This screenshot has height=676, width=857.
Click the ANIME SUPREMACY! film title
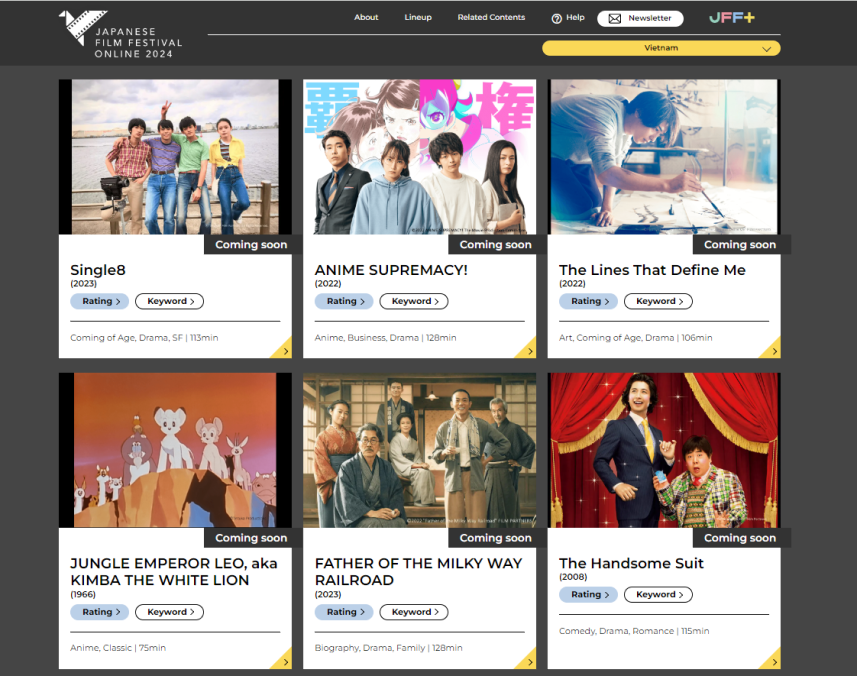click(391, 270)
